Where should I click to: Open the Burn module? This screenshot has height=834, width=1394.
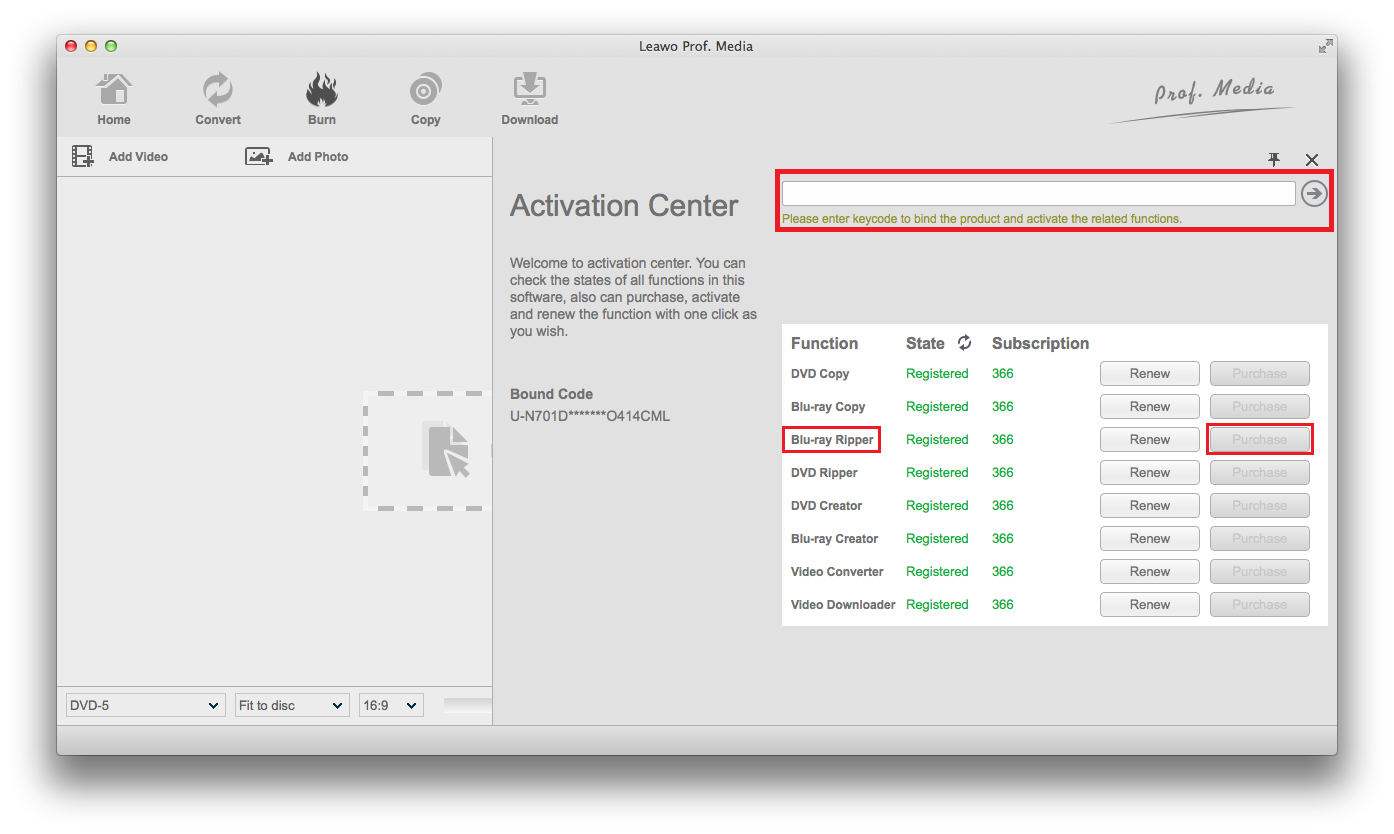point(322,100)
